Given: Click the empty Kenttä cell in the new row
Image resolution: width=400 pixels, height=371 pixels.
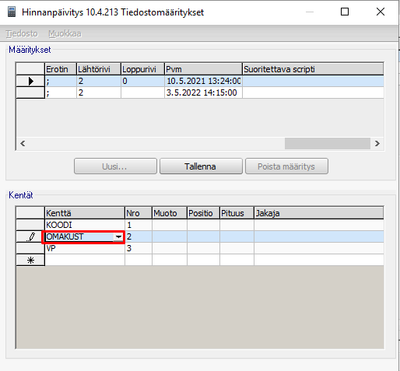Looking at the screenshot, I should pyautogui.click(x=85, y=260).
